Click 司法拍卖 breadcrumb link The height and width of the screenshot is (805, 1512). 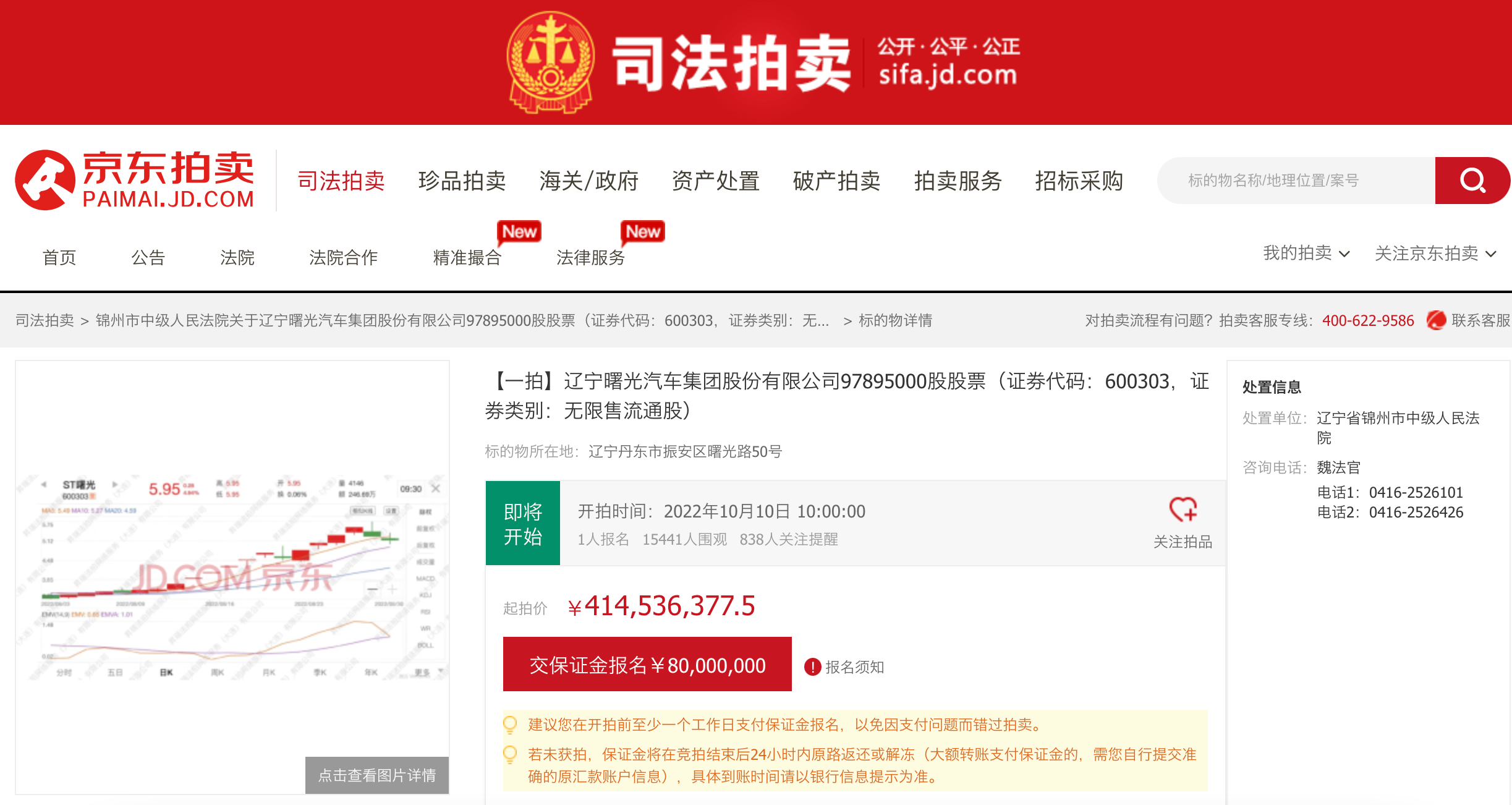click(45, 320)
